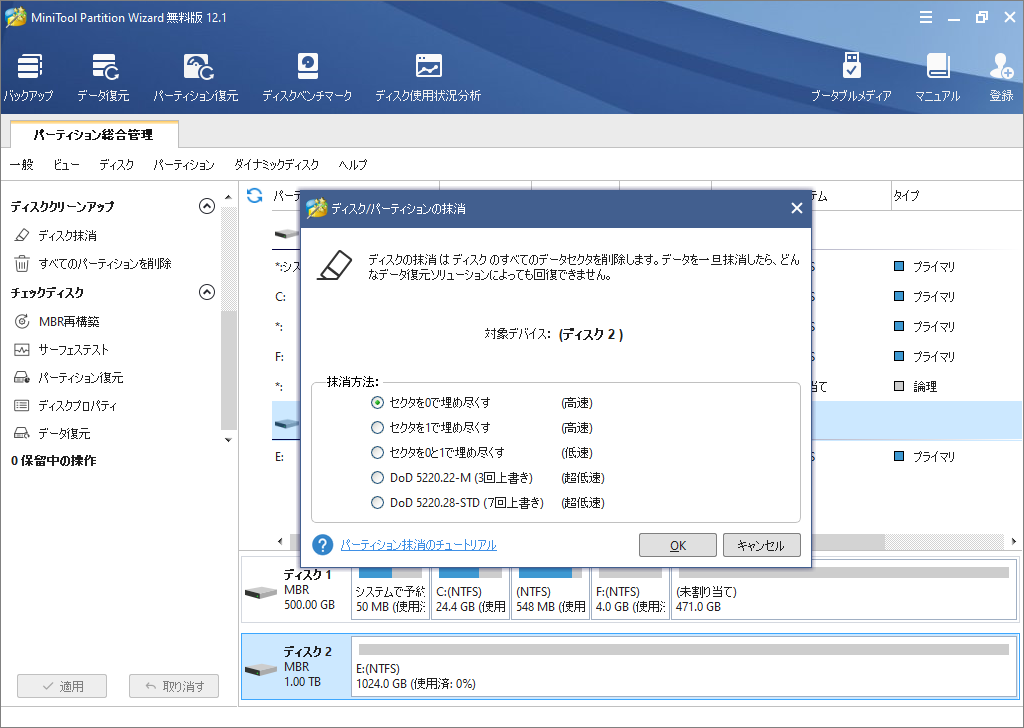Click the help question mark icon in dialog
This screenshot has height=728, width=1024.
click(323, 545)
